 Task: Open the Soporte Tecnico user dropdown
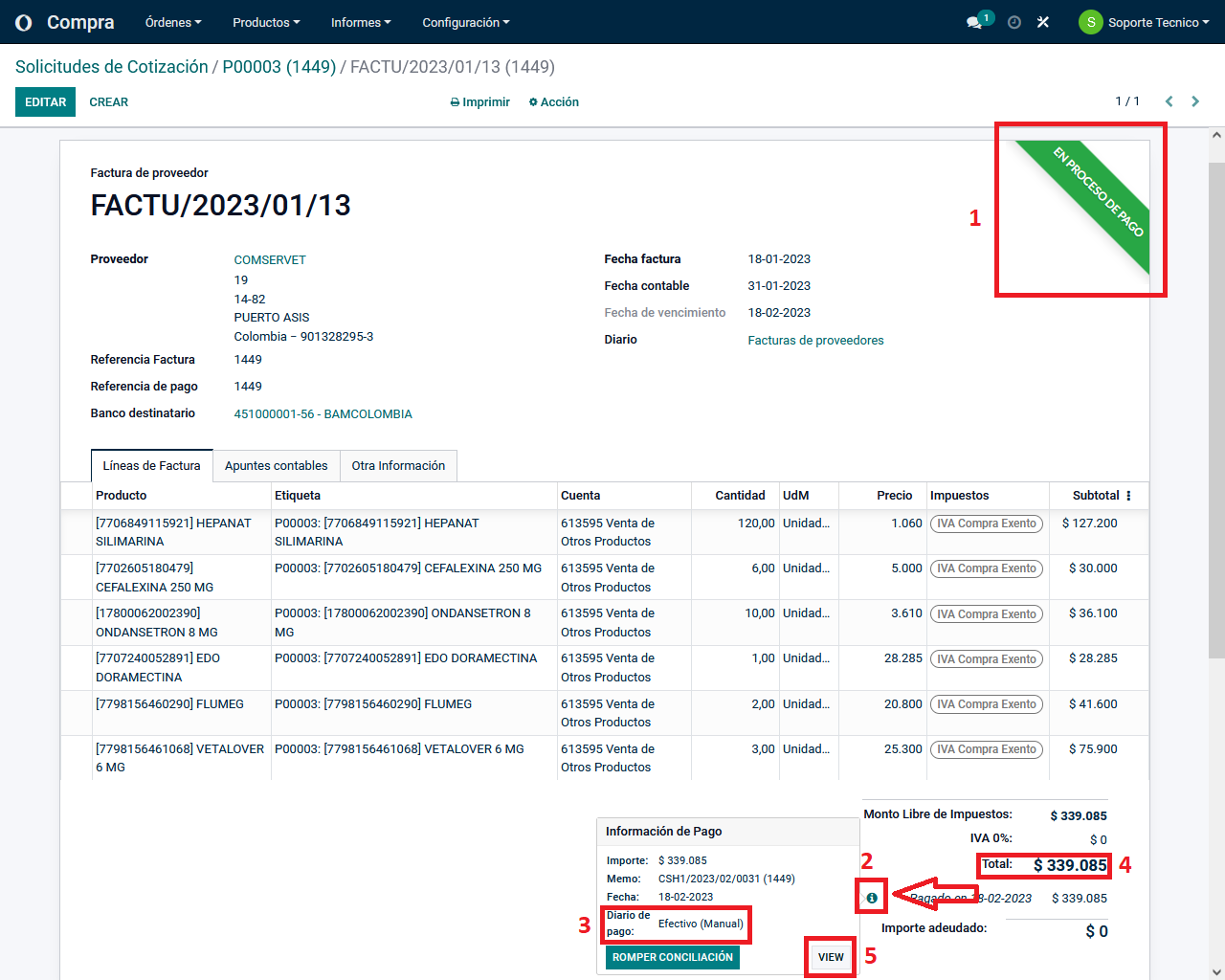1144,22
